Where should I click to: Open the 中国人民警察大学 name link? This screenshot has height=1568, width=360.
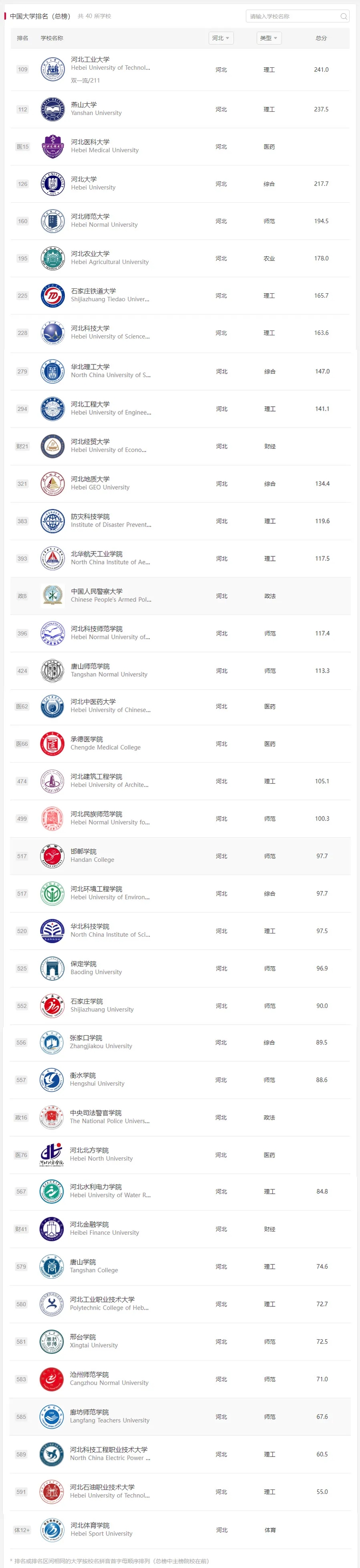tap(96, 591)
